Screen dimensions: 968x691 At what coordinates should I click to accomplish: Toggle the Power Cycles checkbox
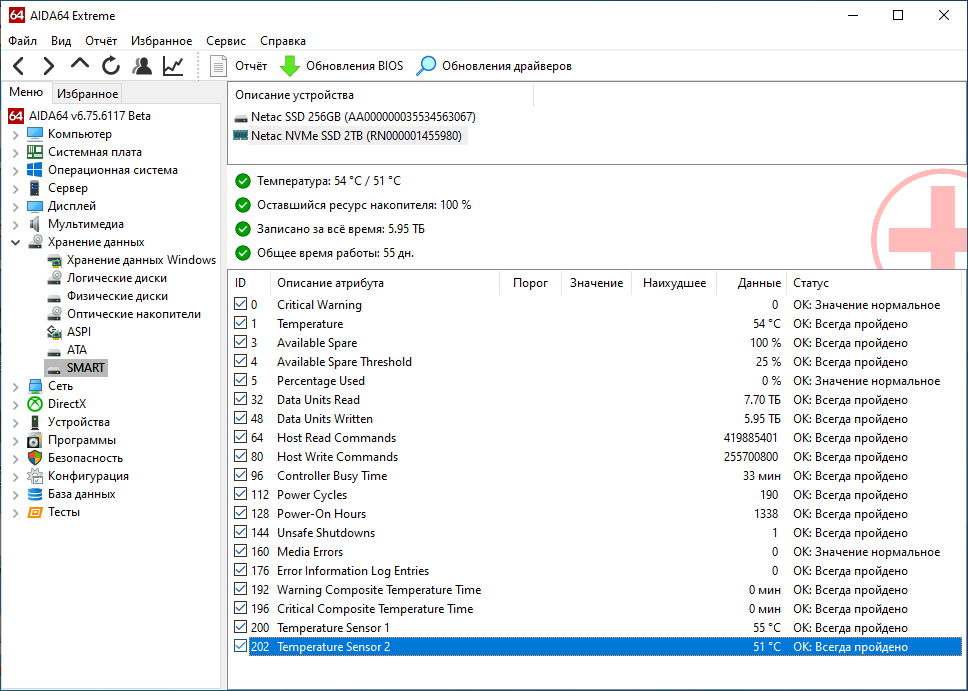[x=241, y=494]
